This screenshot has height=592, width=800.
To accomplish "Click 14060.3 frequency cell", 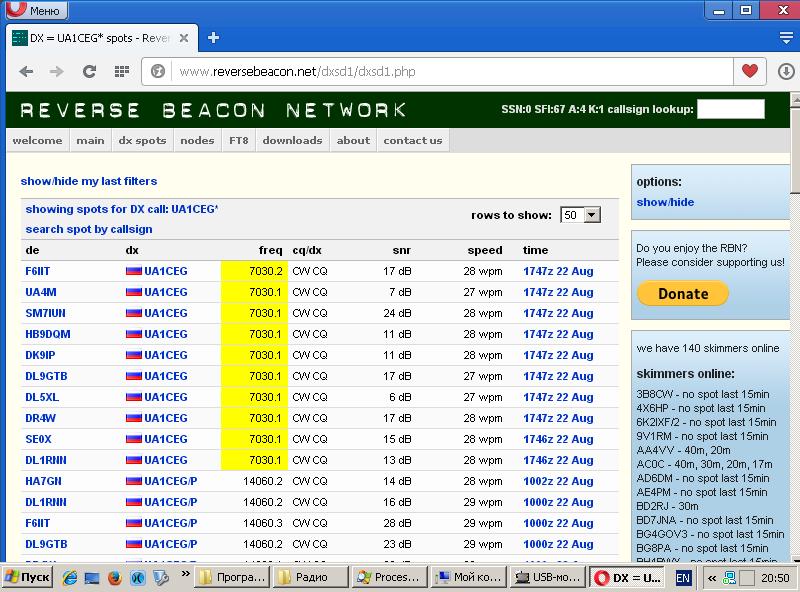I will click(x=263, y=523).
